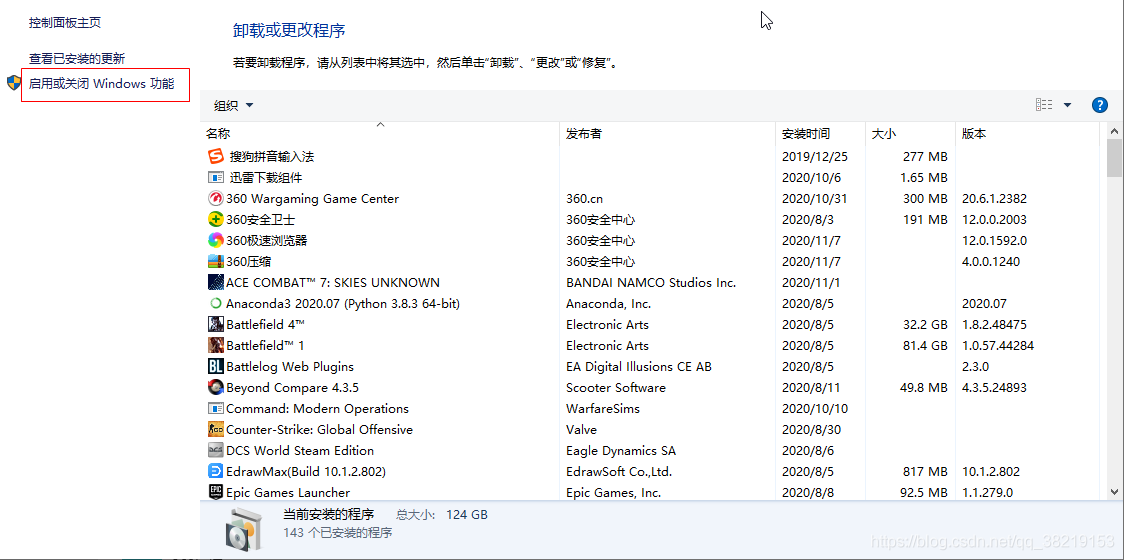Click publisher WarfareSims cell
Image resolution: width=1124 pixels, height=560 pixels.
603,409
